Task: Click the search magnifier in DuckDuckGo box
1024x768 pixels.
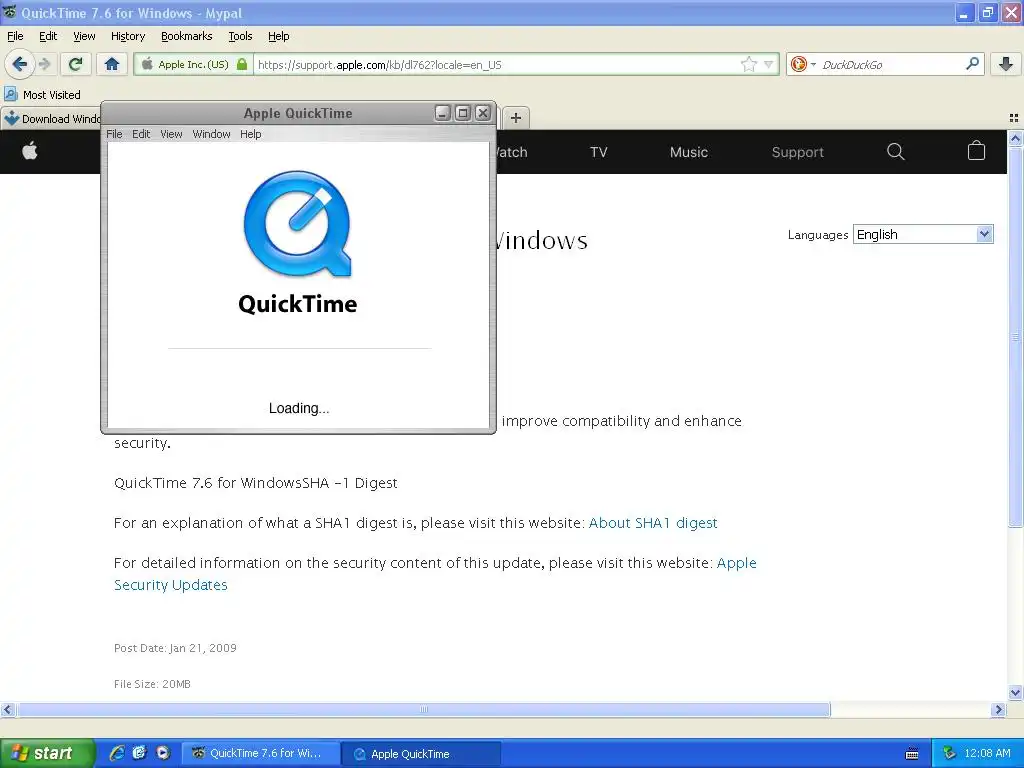Action: (x=972, y=64)
